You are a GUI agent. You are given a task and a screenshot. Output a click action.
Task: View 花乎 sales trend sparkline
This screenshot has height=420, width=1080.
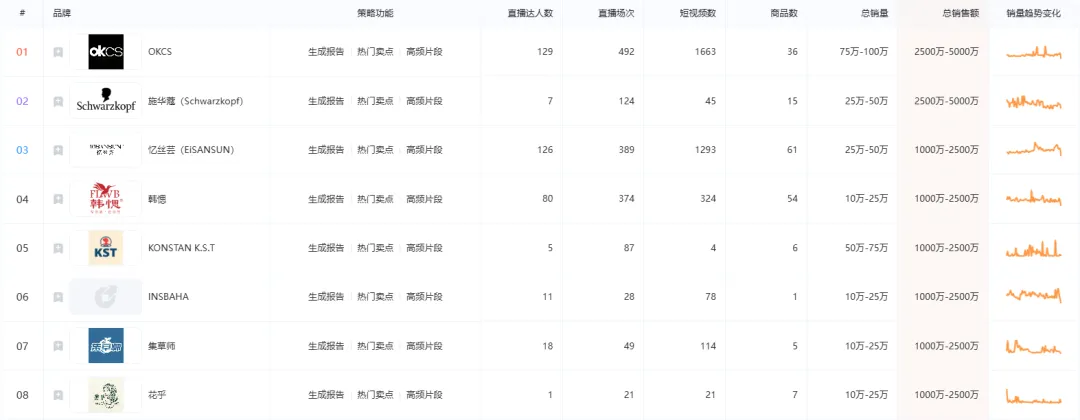coord(1034,397)
